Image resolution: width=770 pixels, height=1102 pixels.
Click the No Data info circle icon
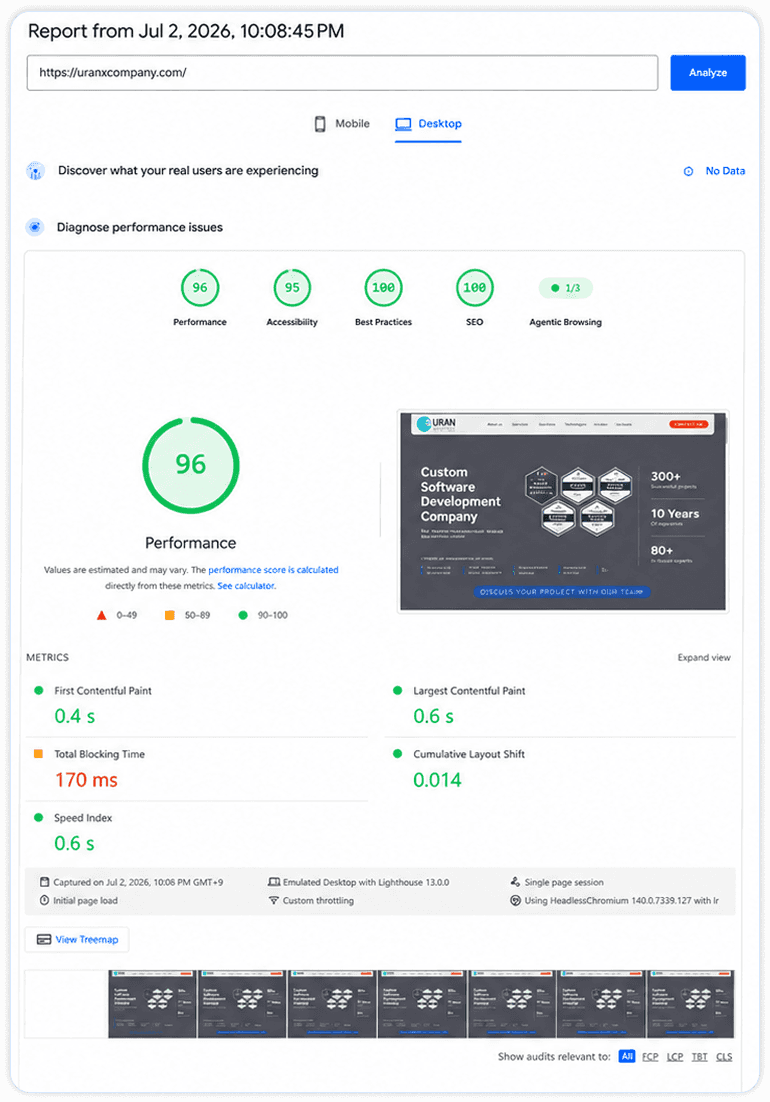point(689,171)
